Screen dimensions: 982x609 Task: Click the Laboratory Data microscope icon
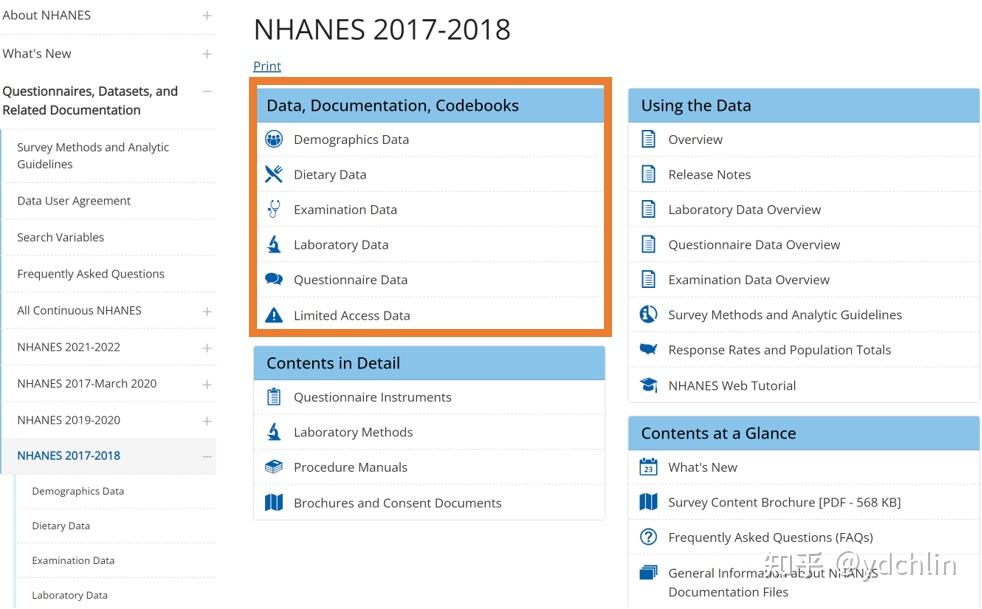point(273,244)
